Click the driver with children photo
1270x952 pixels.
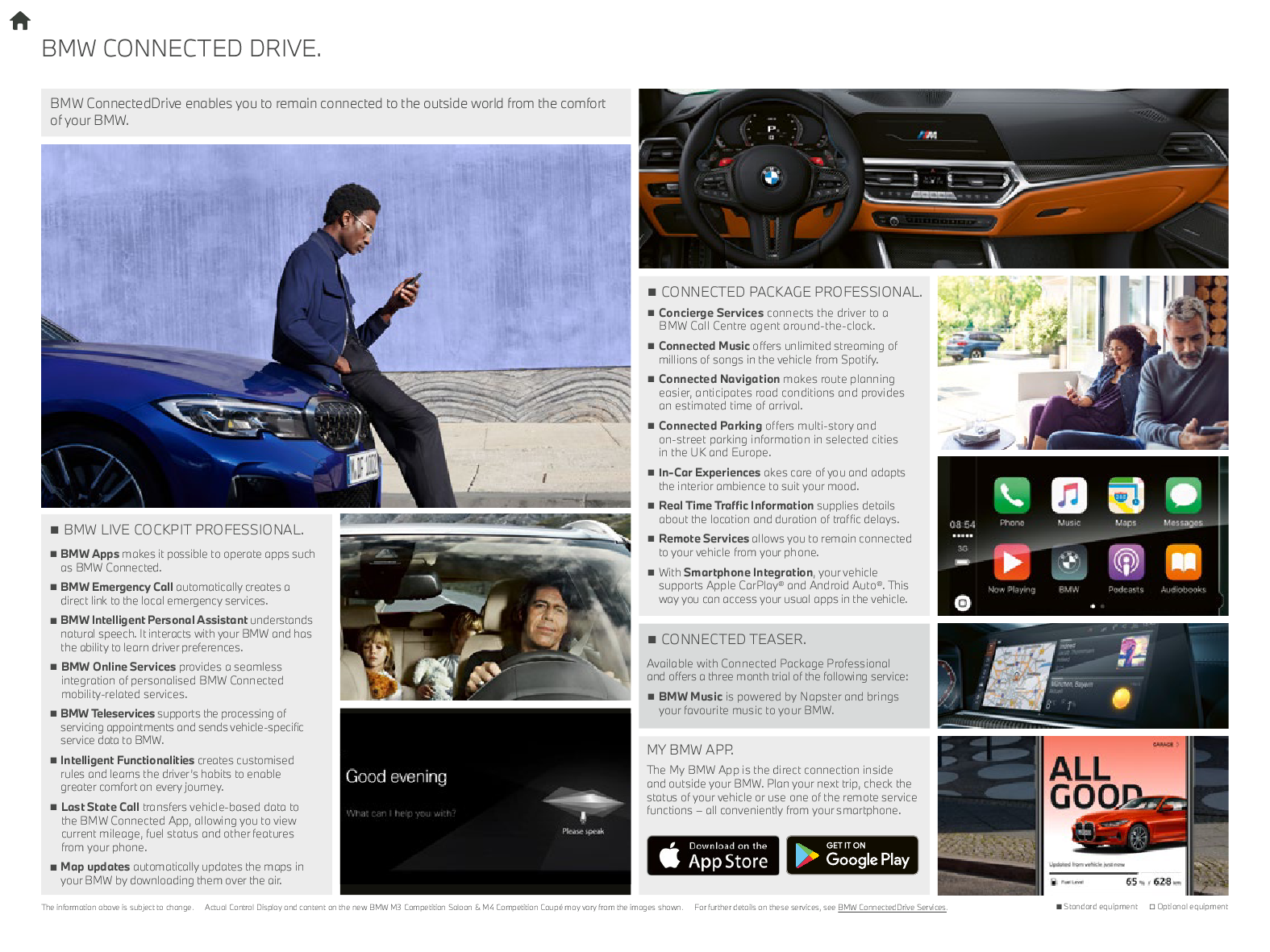coord(485,607)
